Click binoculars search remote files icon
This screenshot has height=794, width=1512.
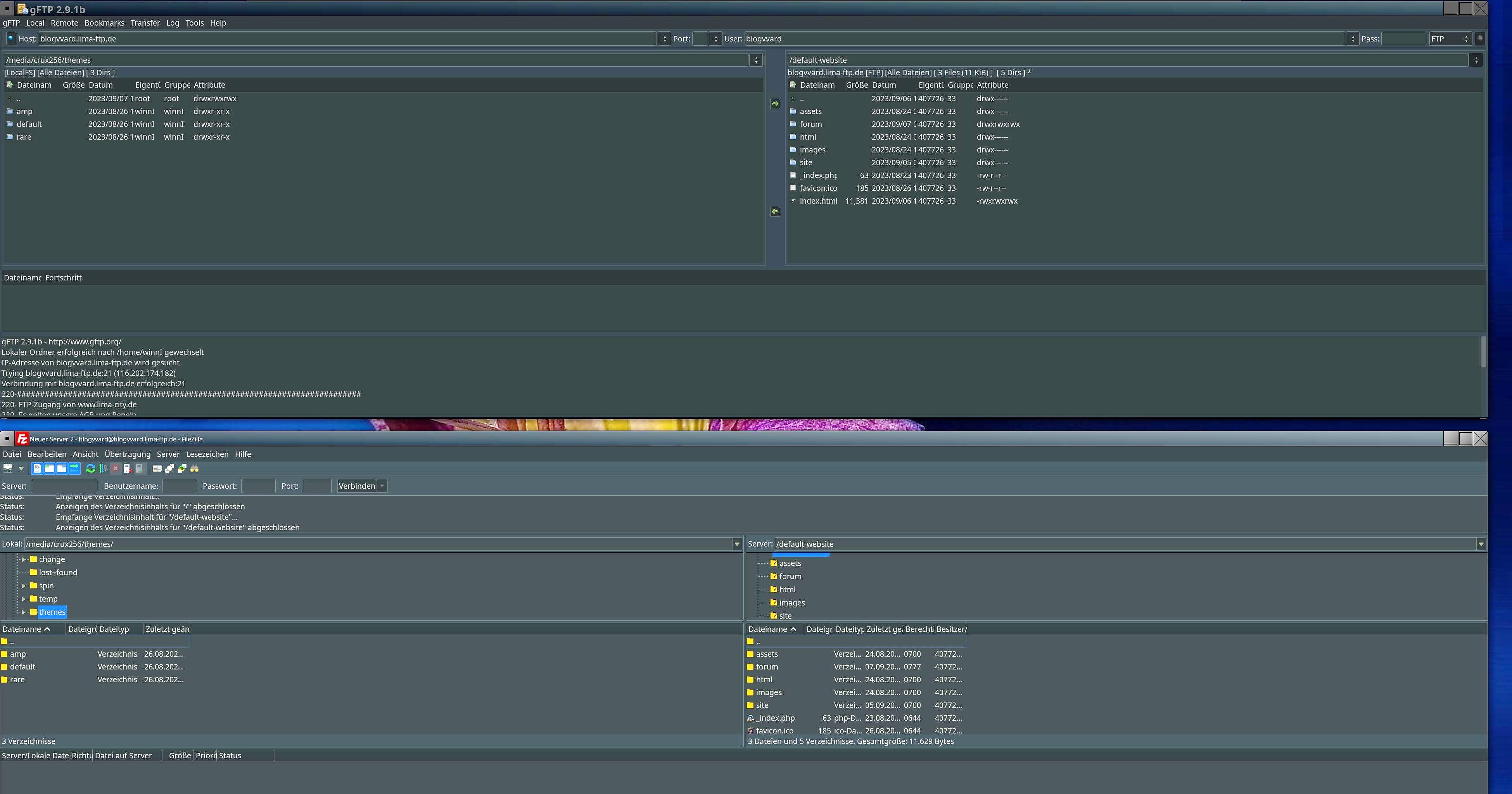coord(194,469)
